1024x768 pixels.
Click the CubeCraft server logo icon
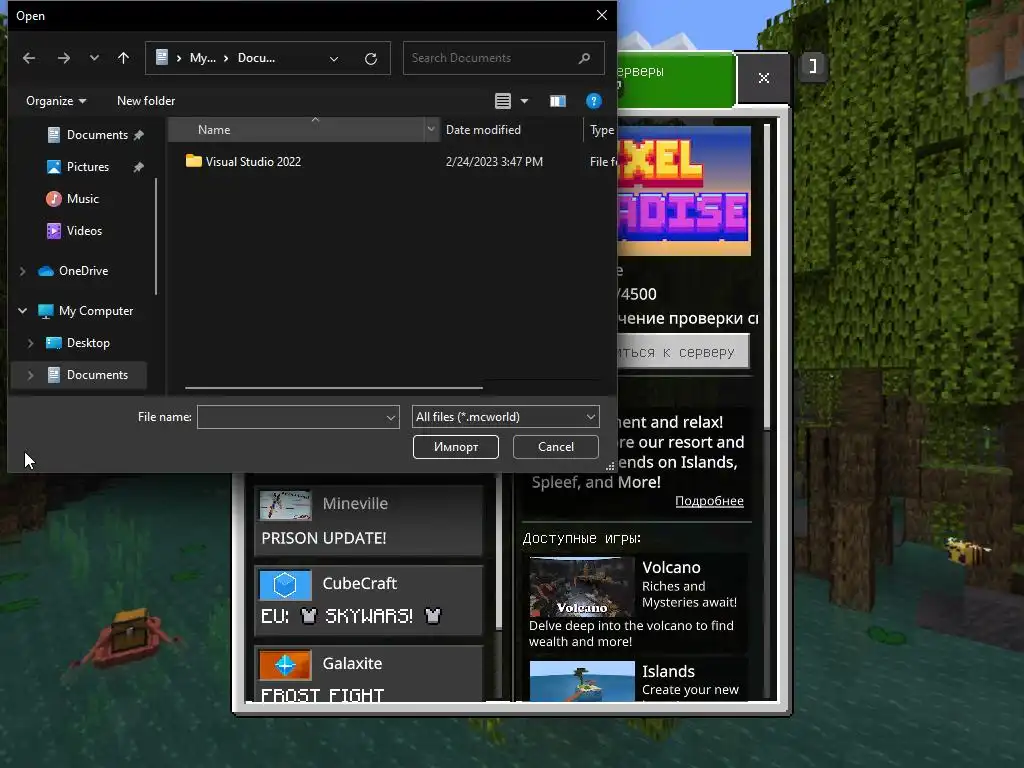pos(285,584)
